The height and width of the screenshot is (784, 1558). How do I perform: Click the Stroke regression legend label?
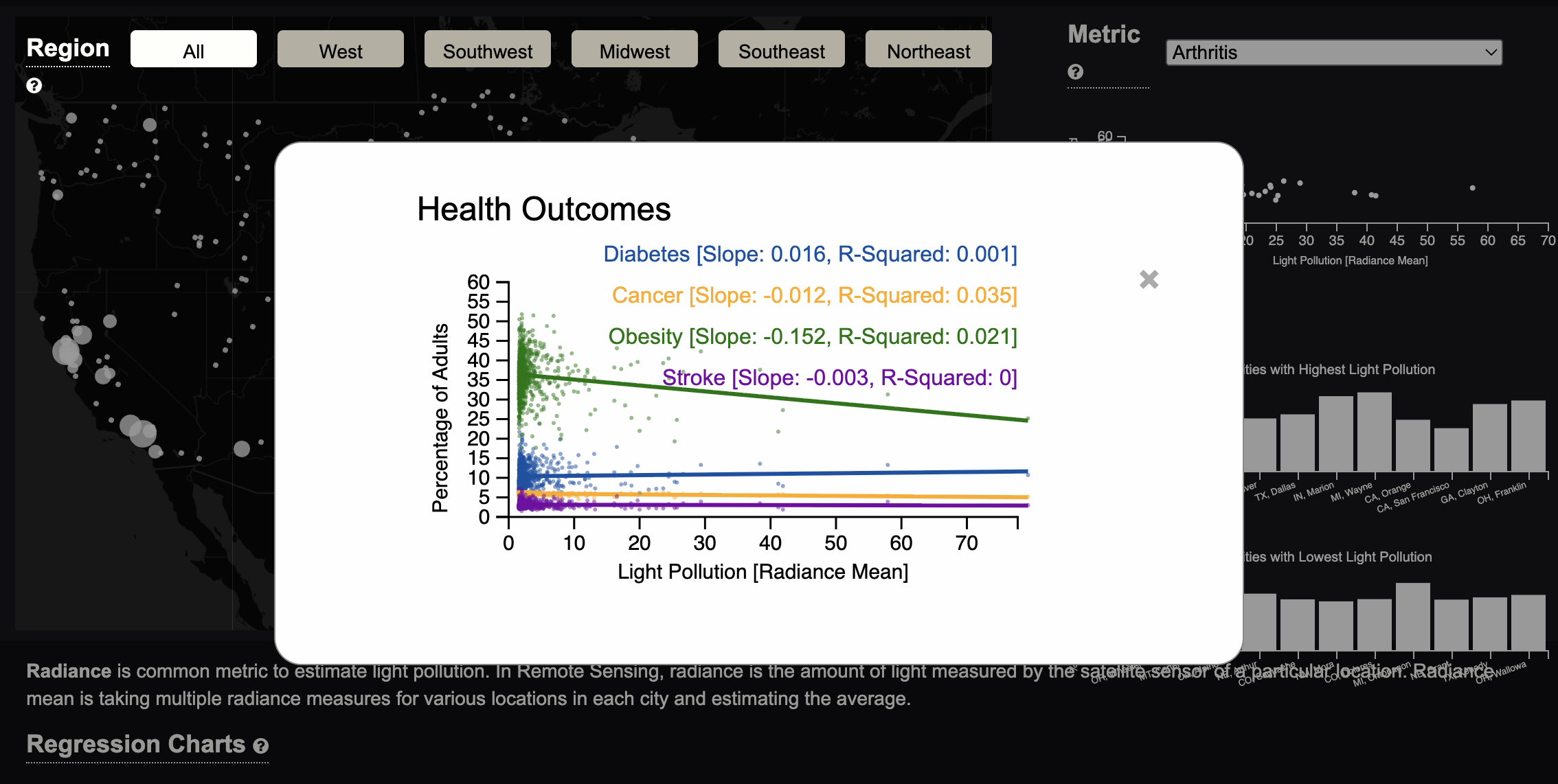click(x=839, y=378)
